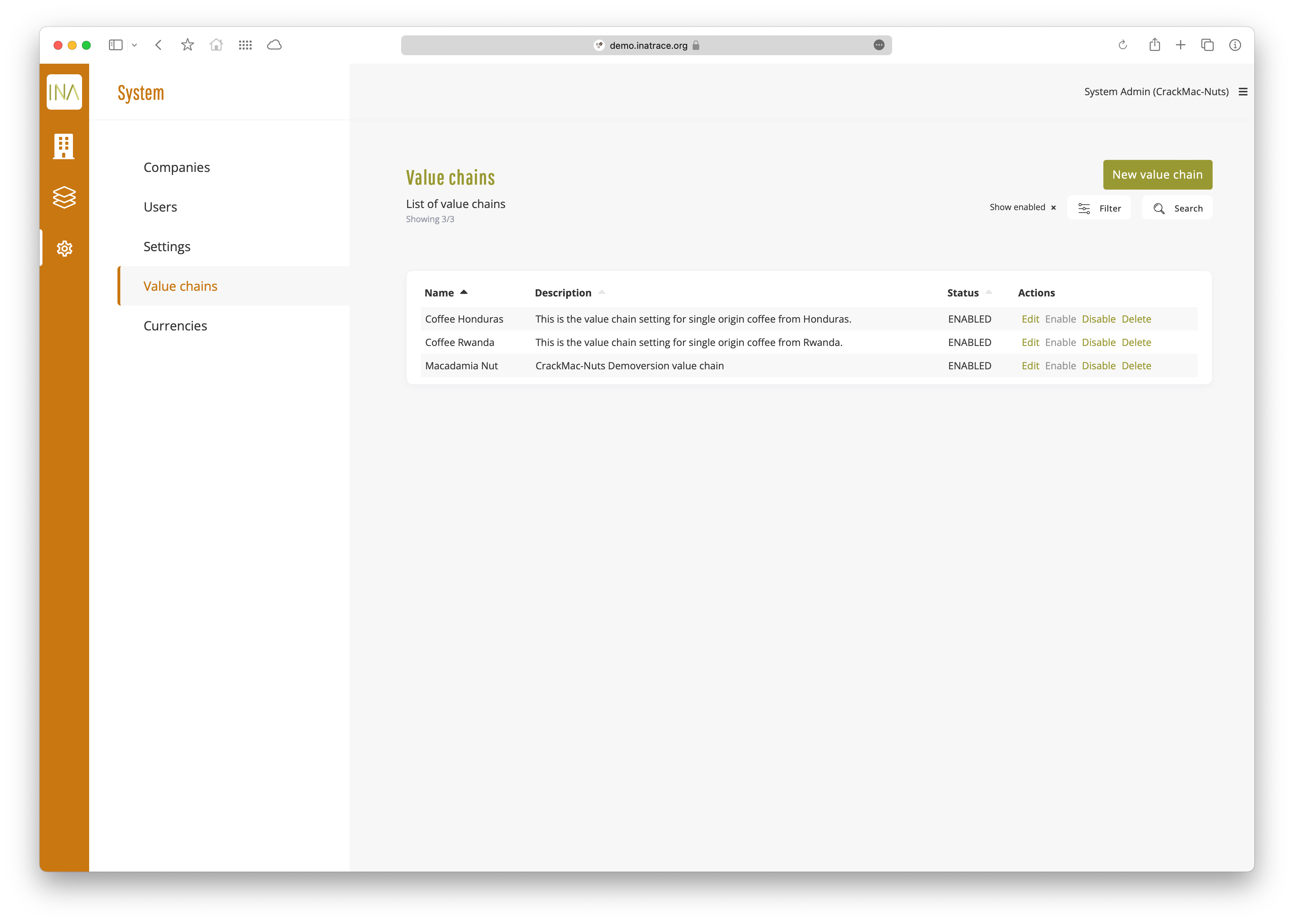The image size is (1294, 924).
Task: Remove the Show enabled filter via x
Action: click(1053, 208)
